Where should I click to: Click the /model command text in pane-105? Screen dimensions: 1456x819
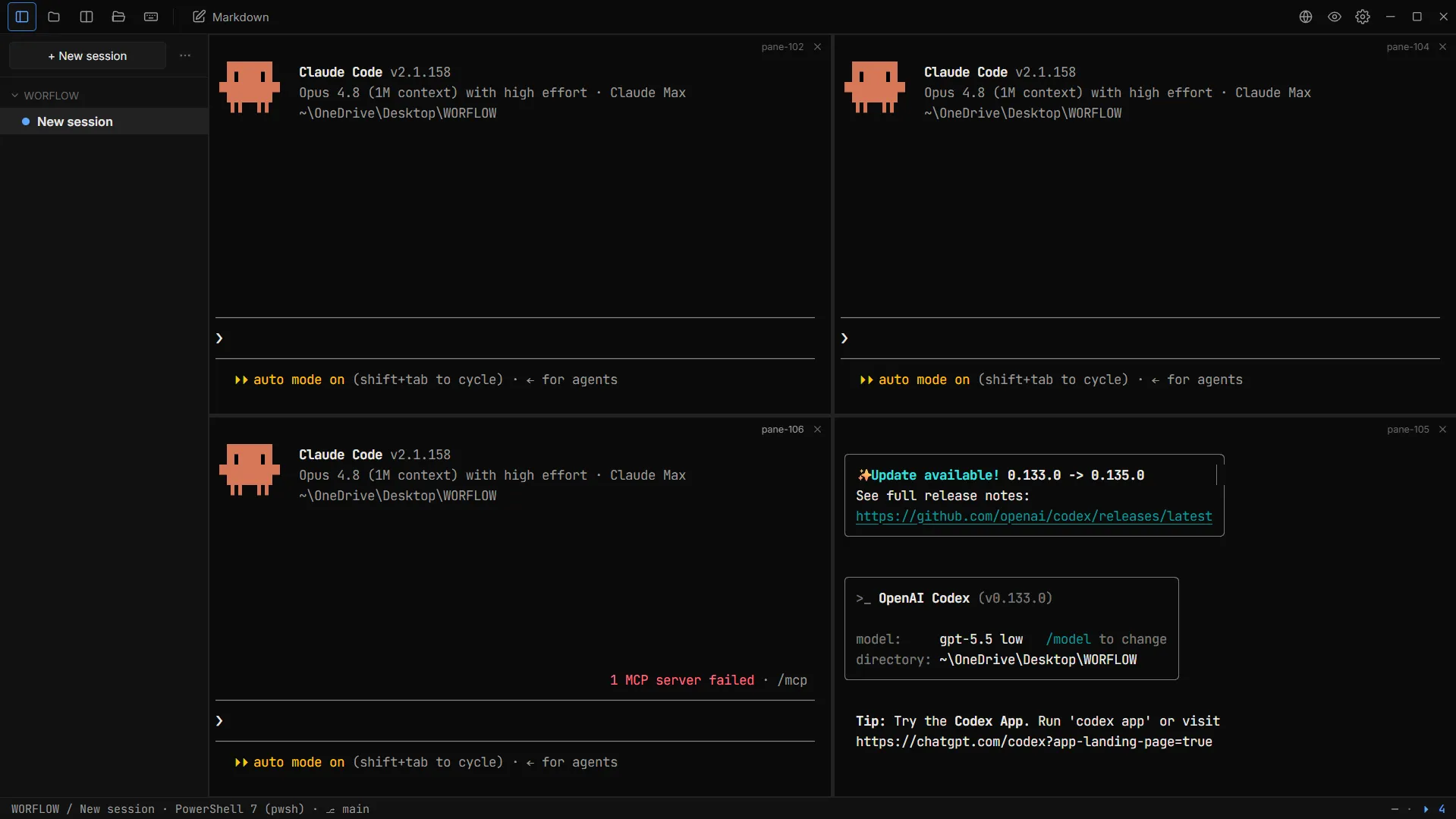pos(1068,639)
